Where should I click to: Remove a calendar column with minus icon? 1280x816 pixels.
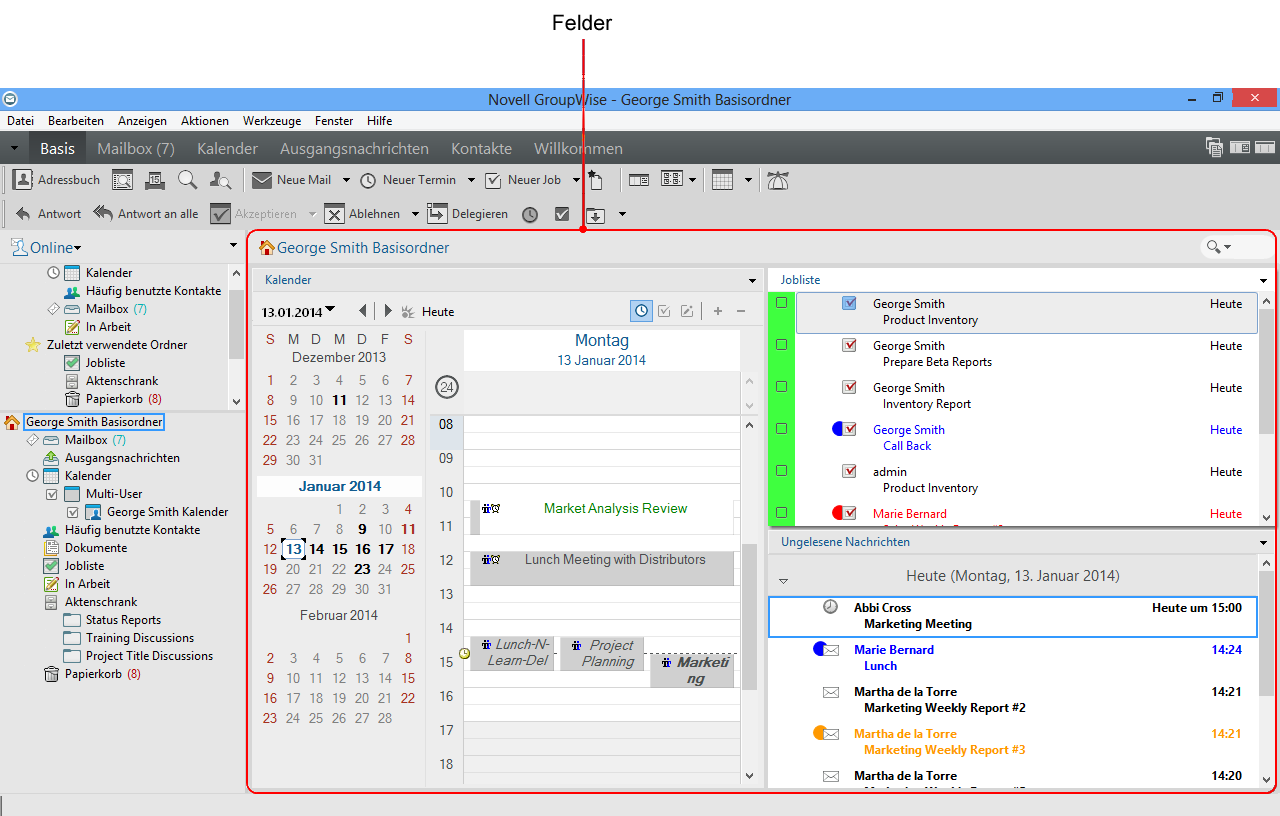pyautogui.click(x=741, y=311)
